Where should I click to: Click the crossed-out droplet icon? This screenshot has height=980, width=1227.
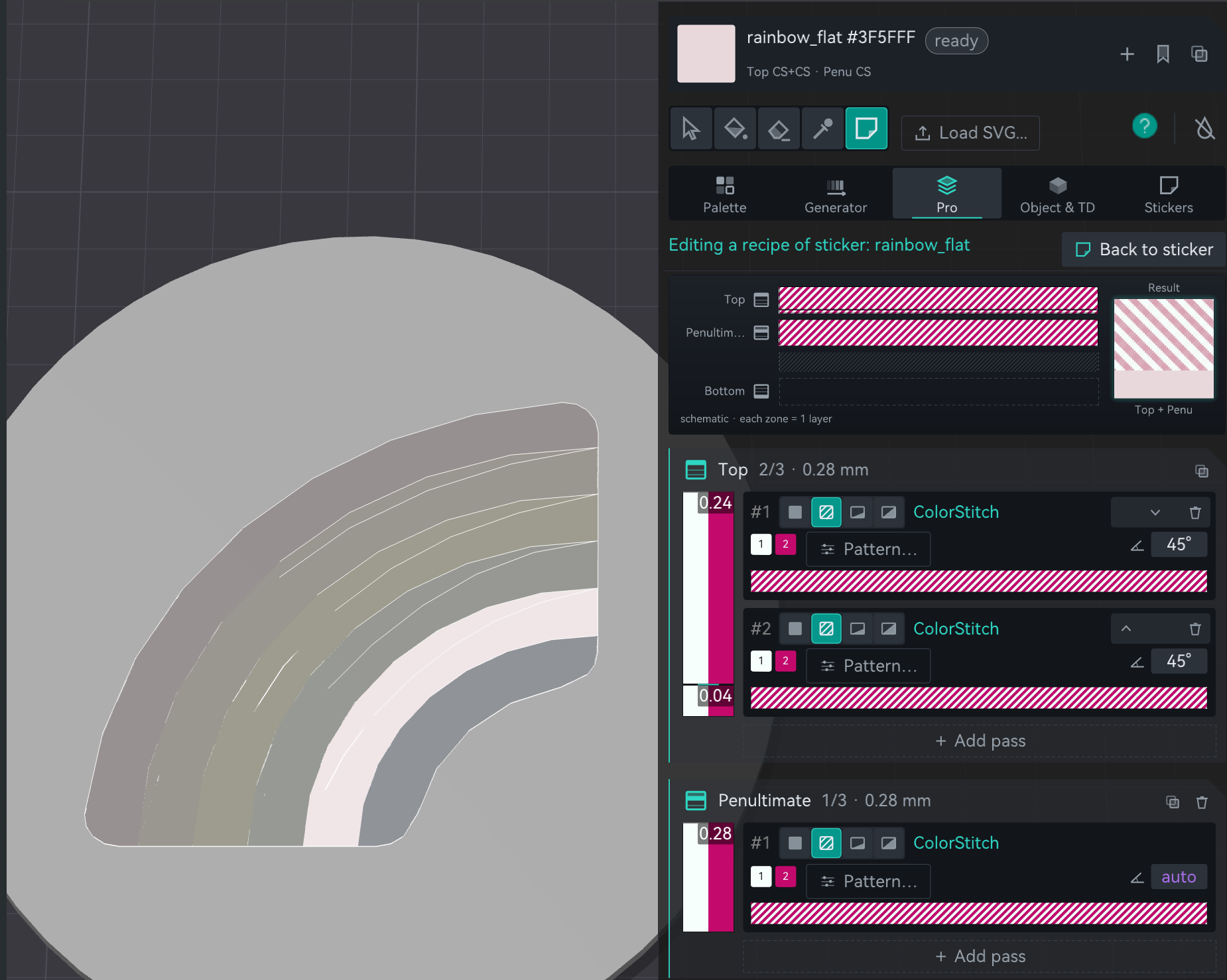1204,128
